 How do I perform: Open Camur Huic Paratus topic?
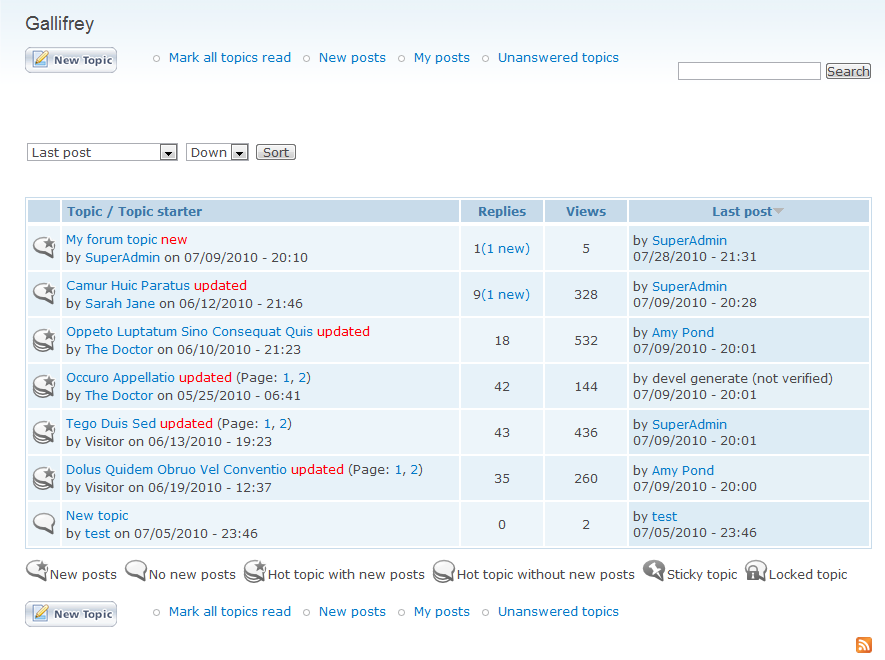[128, 285]
